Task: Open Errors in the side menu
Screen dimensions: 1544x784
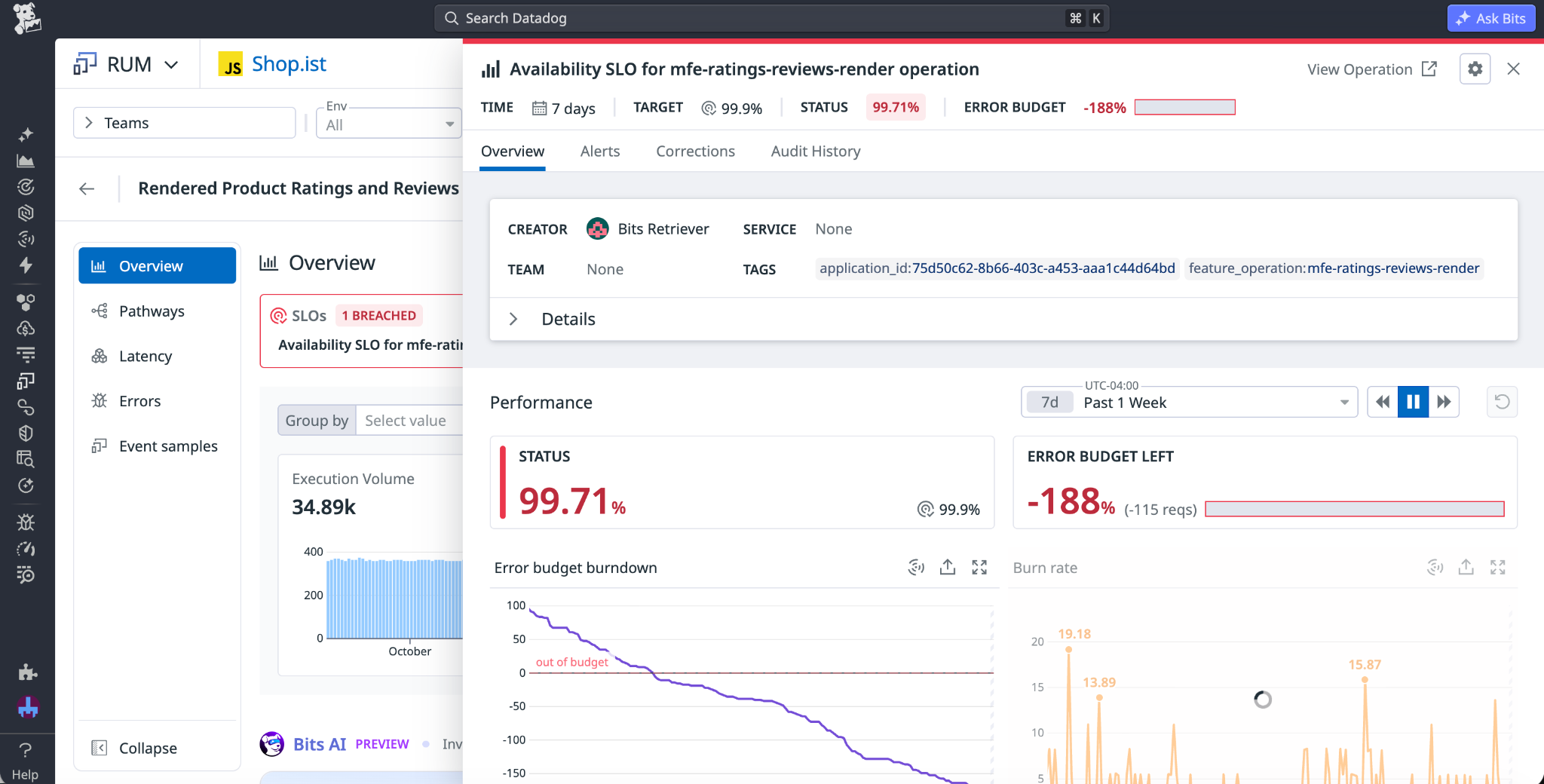Action: pyautogui.click(x=157, y=401)
